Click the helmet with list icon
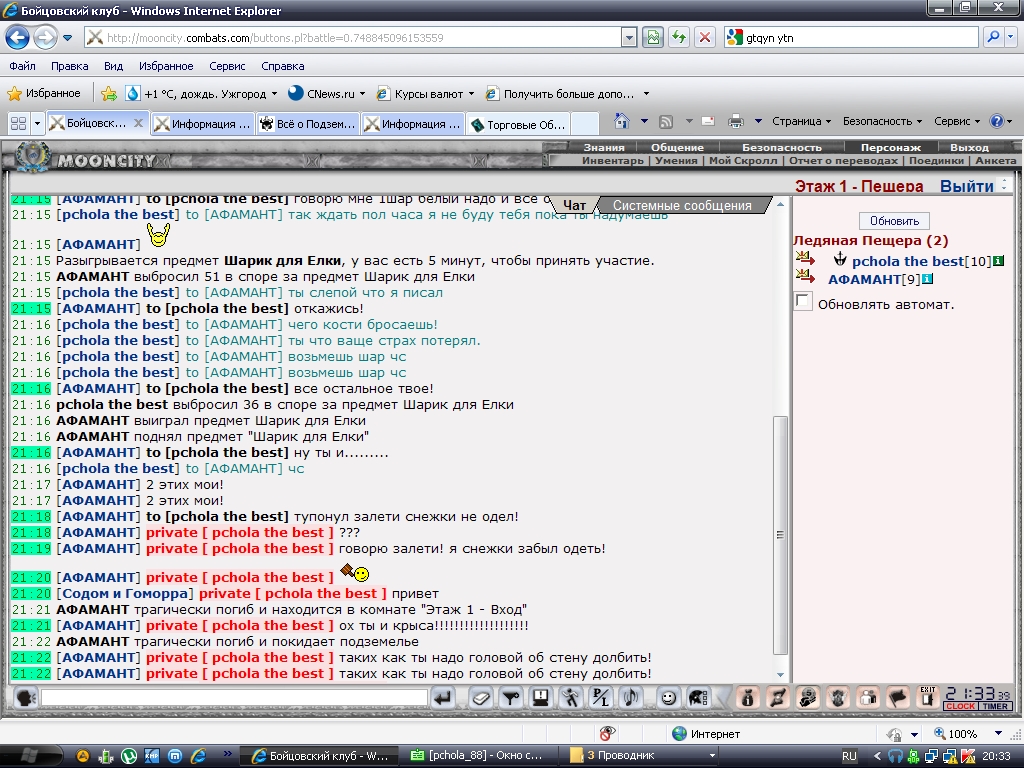Viewport: 1024px width, 768px height. tap(698, 698)
